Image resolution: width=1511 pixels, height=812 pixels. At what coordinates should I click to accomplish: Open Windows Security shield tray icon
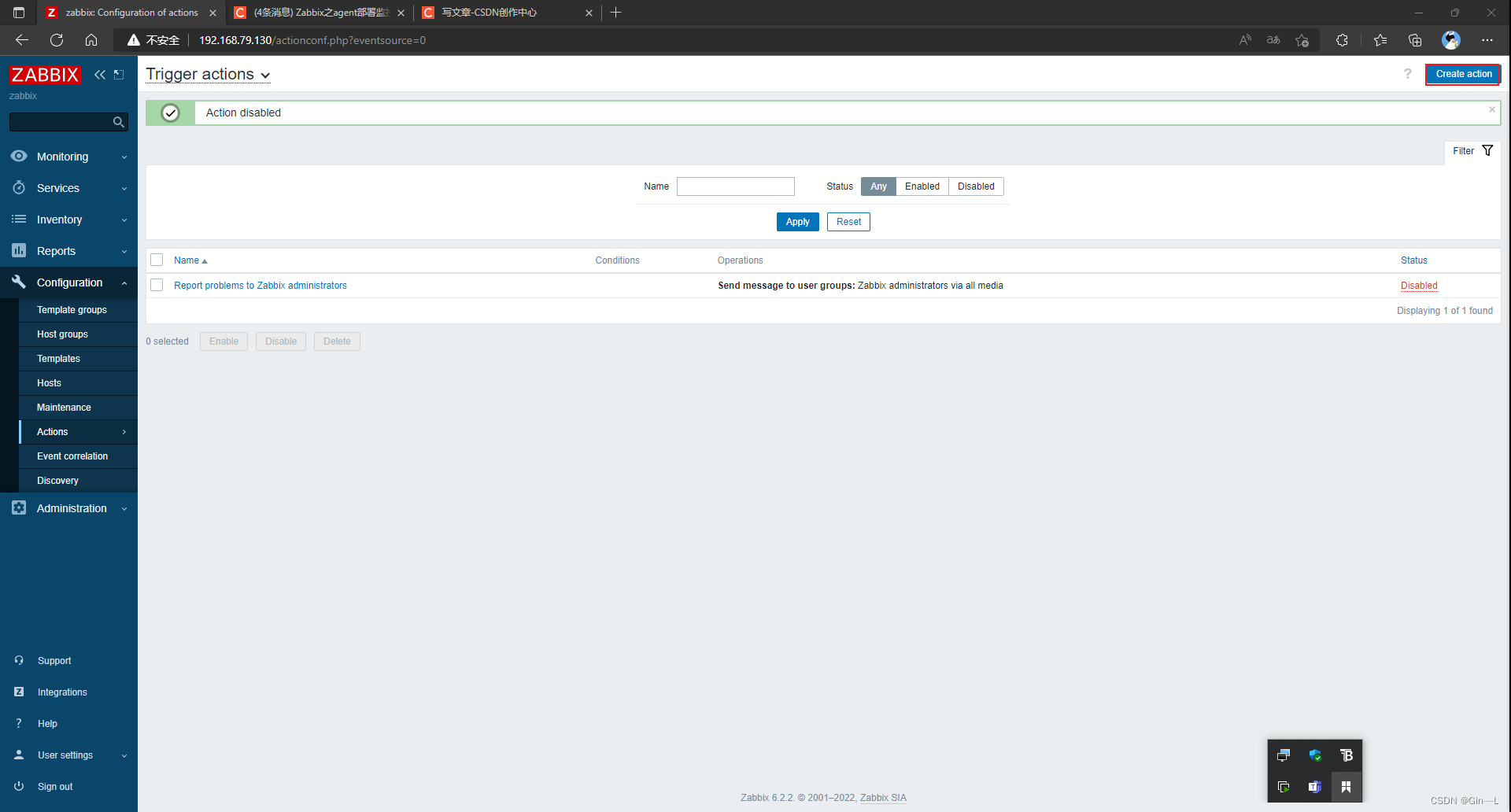pos(1314,755)
